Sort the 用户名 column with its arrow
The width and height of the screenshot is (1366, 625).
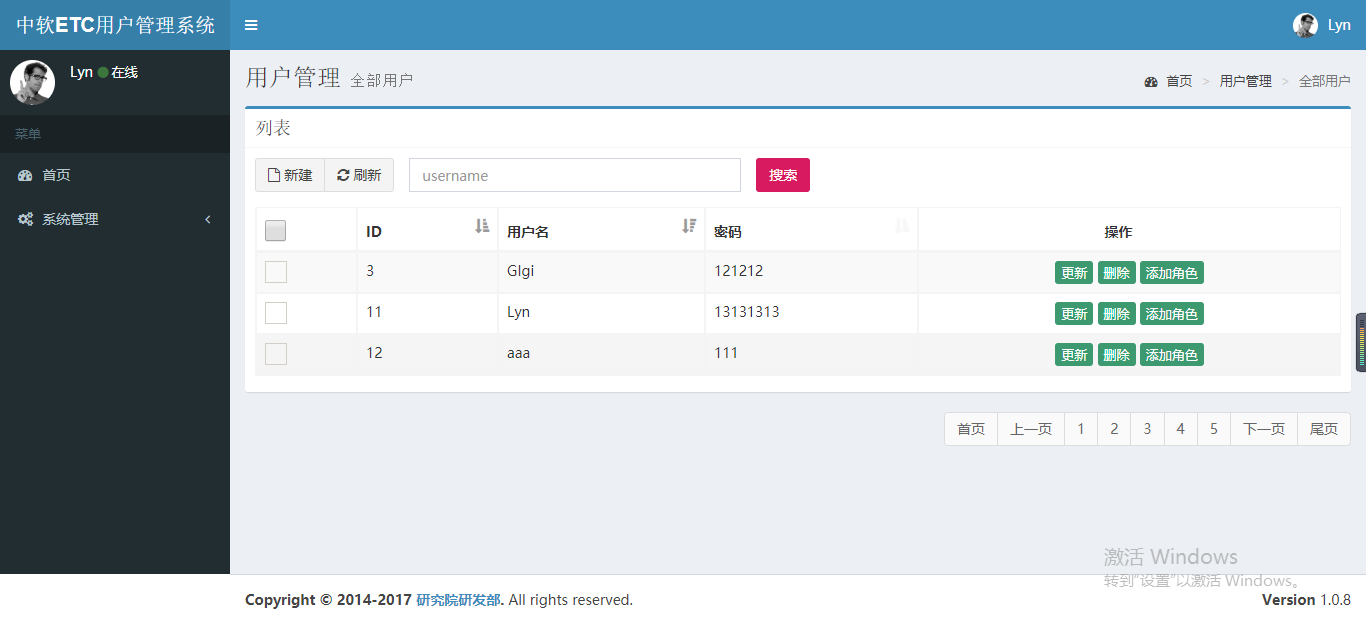pos(688,226)
